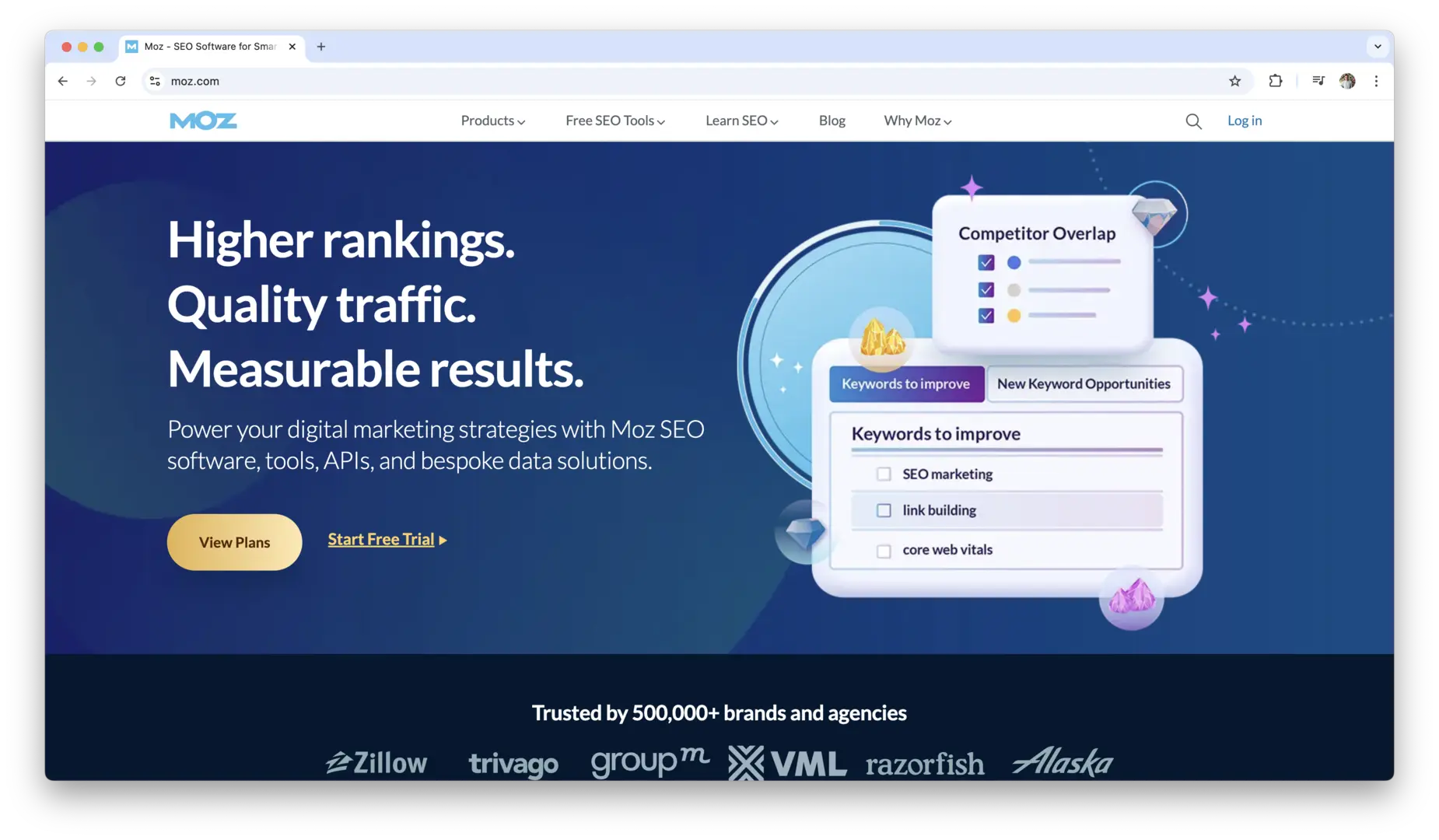Viewport: 1439px width, 840px height.
Task: Select the Keywords to improve tab
Action: point(906,384)
